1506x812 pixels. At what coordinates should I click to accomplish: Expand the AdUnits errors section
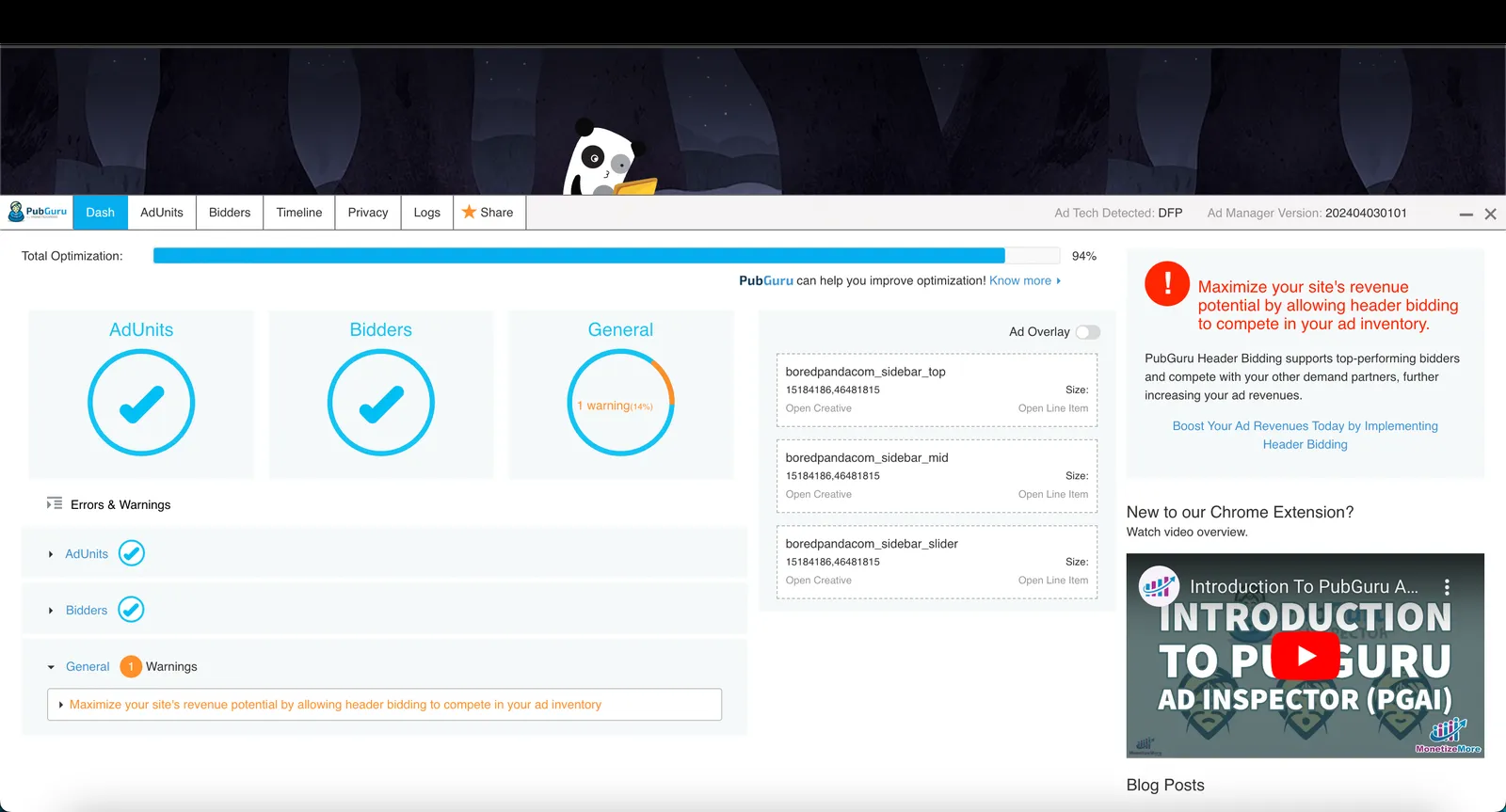(x=51, y=554)
